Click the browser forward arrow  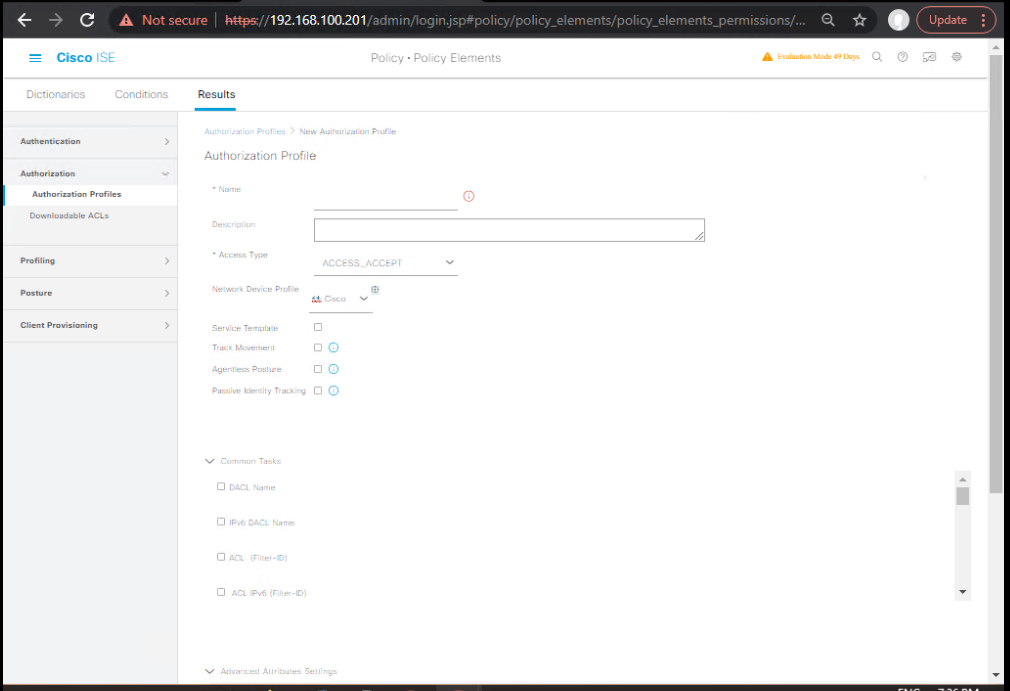[x=56, y=20]
